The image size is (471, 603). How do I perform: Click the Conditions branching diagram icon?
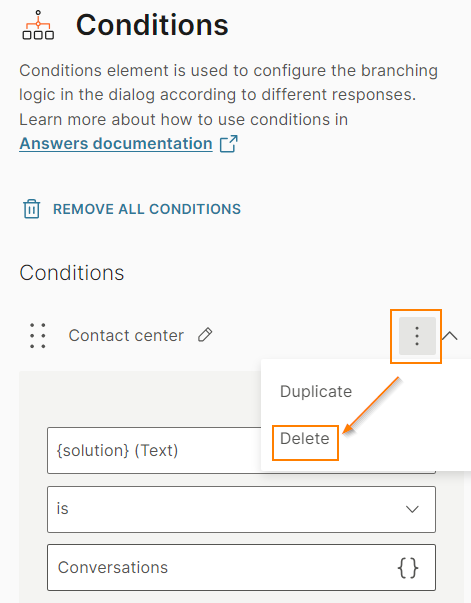coord(38,25)
